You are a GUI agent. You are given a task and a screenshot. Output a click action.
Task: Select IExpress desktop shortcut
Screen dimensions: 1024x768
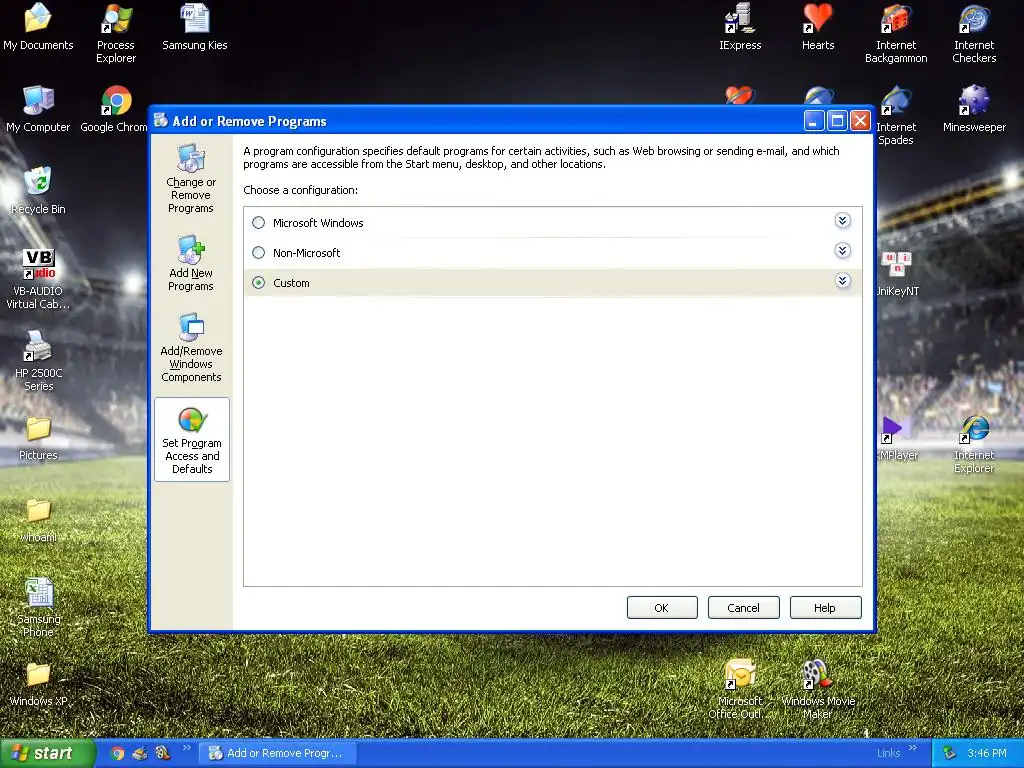pos(740,27)
